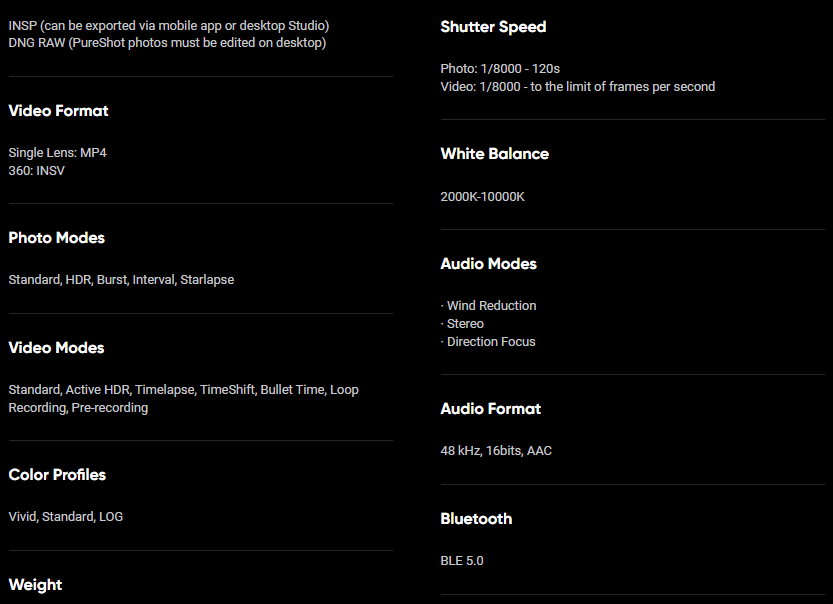Click the BLE 5.0 value text

[x=462, y=560]
